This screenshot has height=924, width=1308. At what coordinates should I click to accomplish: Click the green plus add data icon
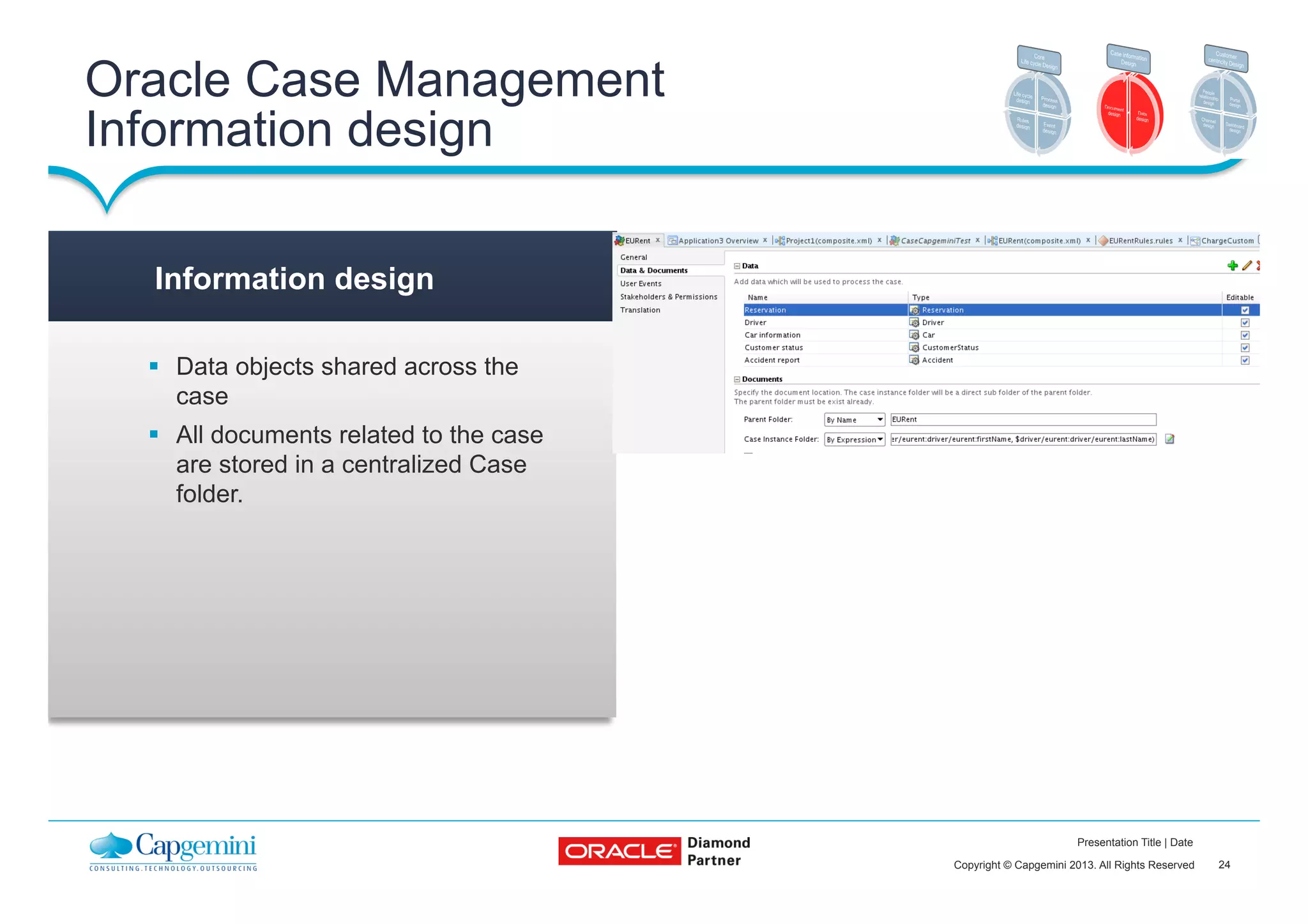pyautogui.click(x=1232, y=266)
